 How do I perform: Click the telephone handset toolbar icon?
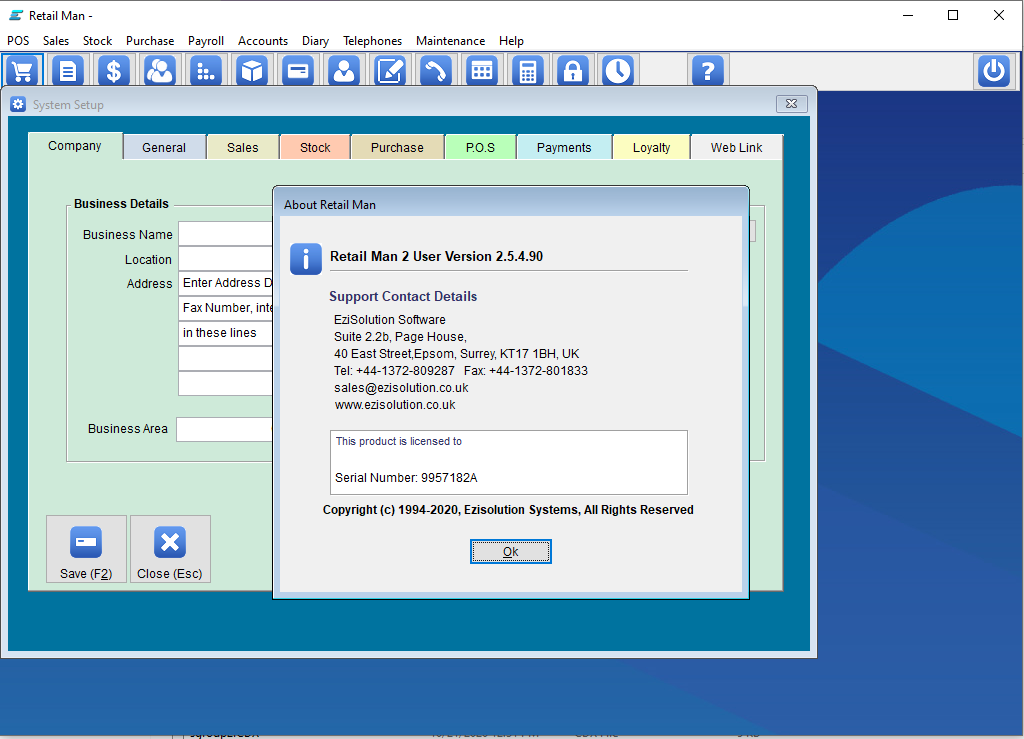pos(436,71)
